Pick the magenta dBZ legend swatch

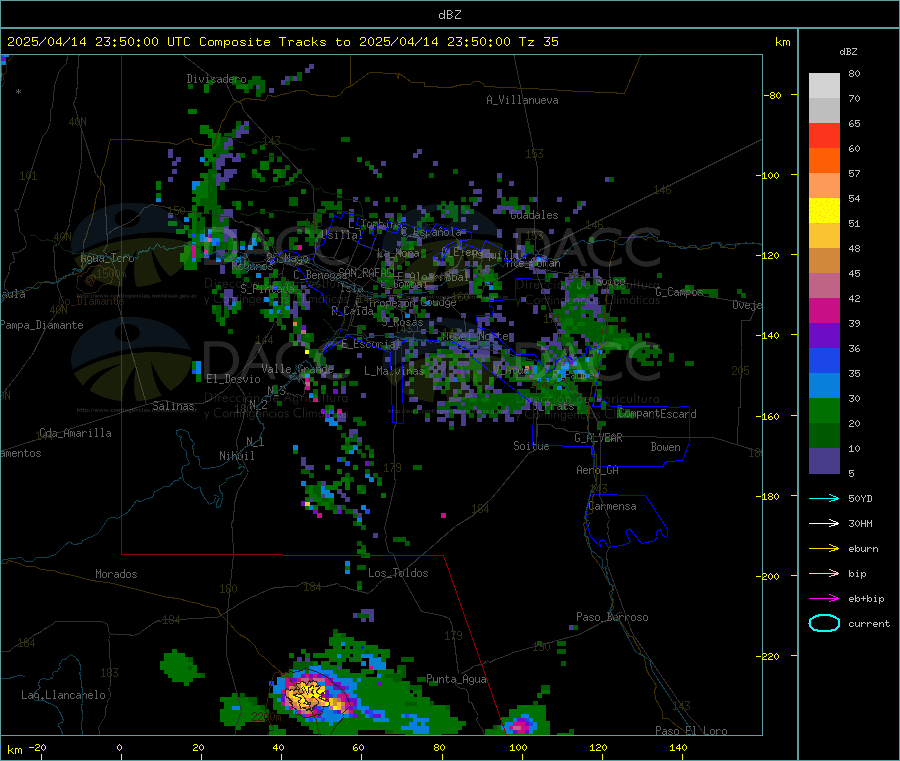(x=824, y=310)
